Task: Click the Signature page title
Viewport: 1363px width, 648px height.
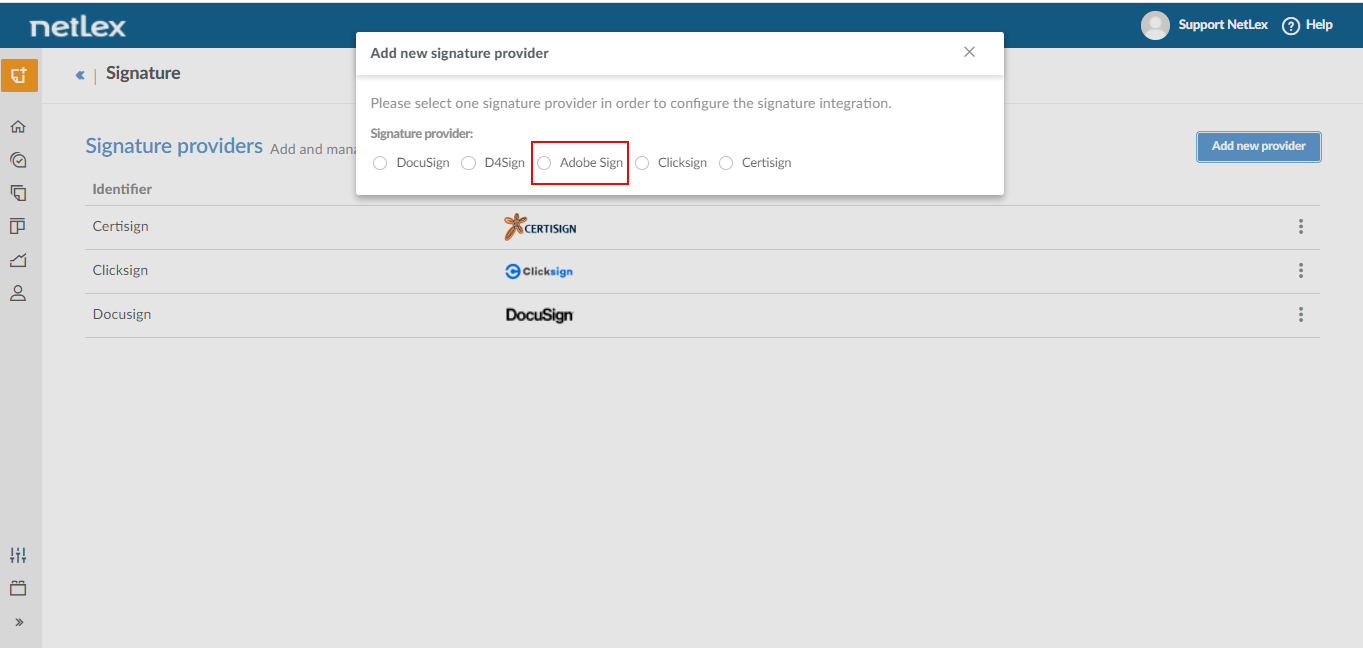Action: 143,73
